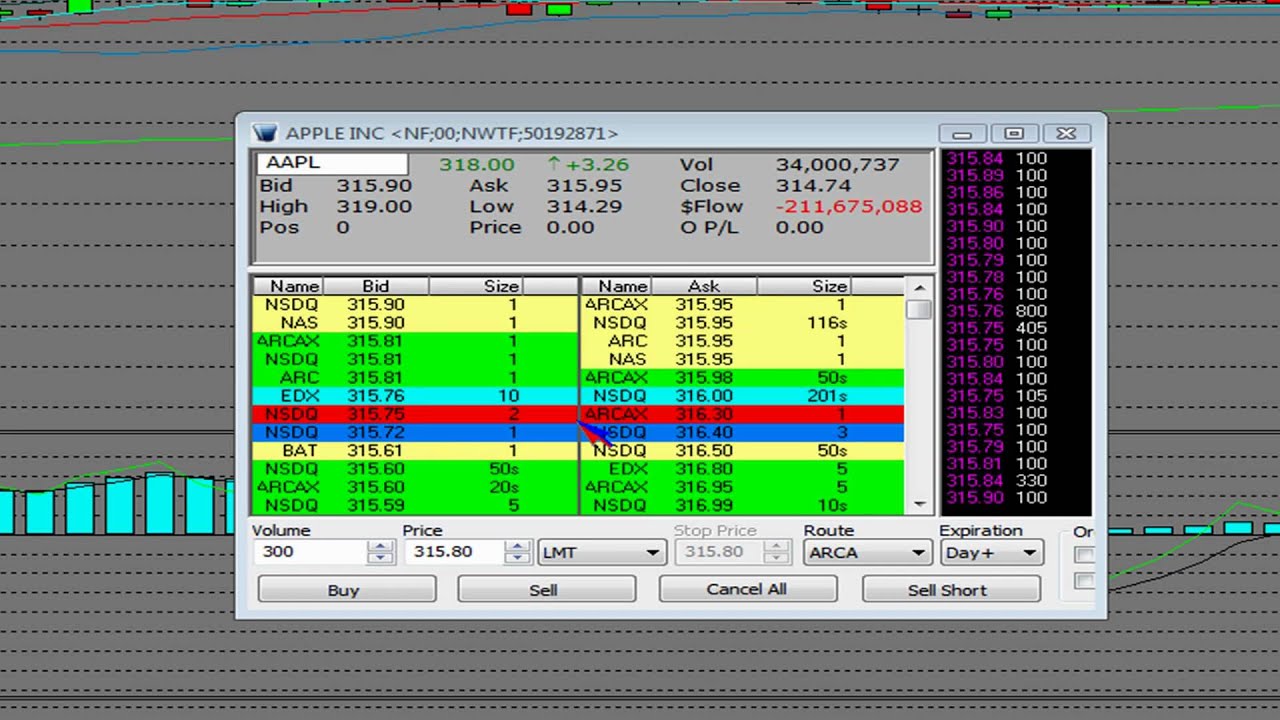Select the BAT 315.61 bid row
The height and width of the screenshot is (720, 1280).
415,451
